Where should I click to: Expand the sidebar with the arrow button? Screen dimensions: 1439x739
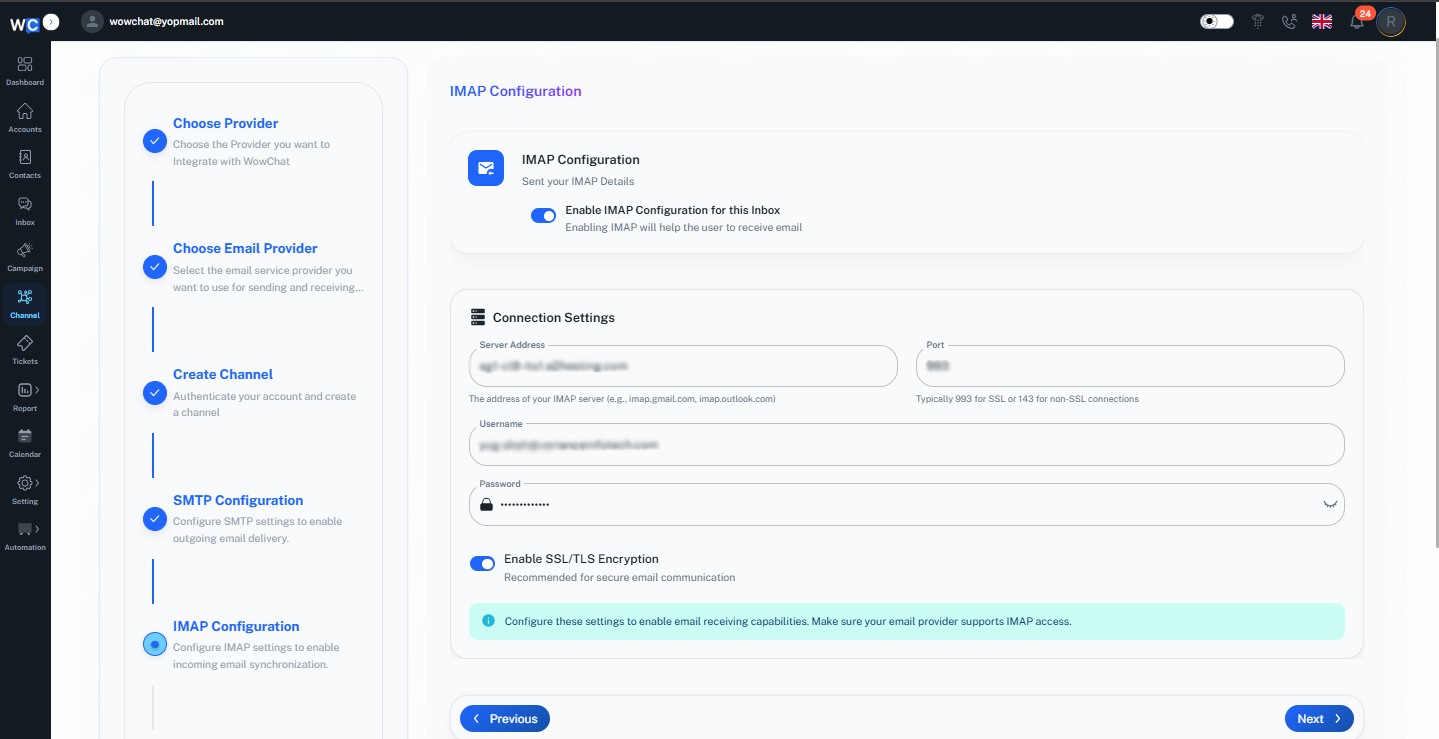click(x=51, y=21)
